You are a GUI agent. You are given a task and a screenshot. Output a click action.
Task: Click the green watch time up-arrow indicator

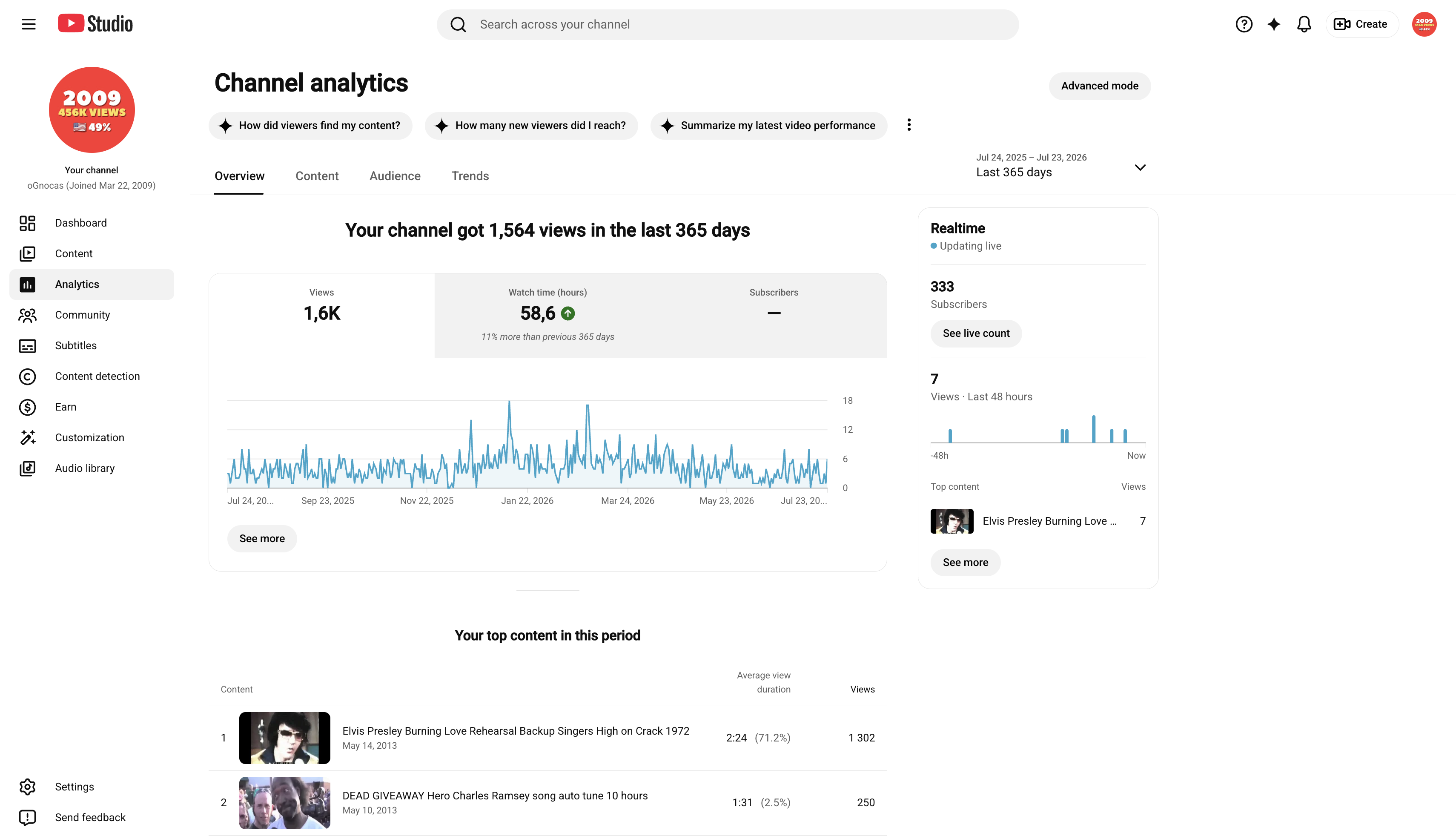[x=568, y=313]
